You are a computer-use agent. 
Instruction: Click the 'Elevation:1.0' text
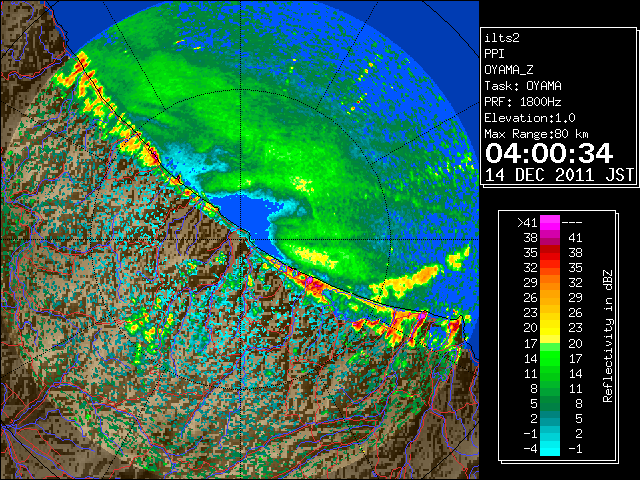point(530,118)
